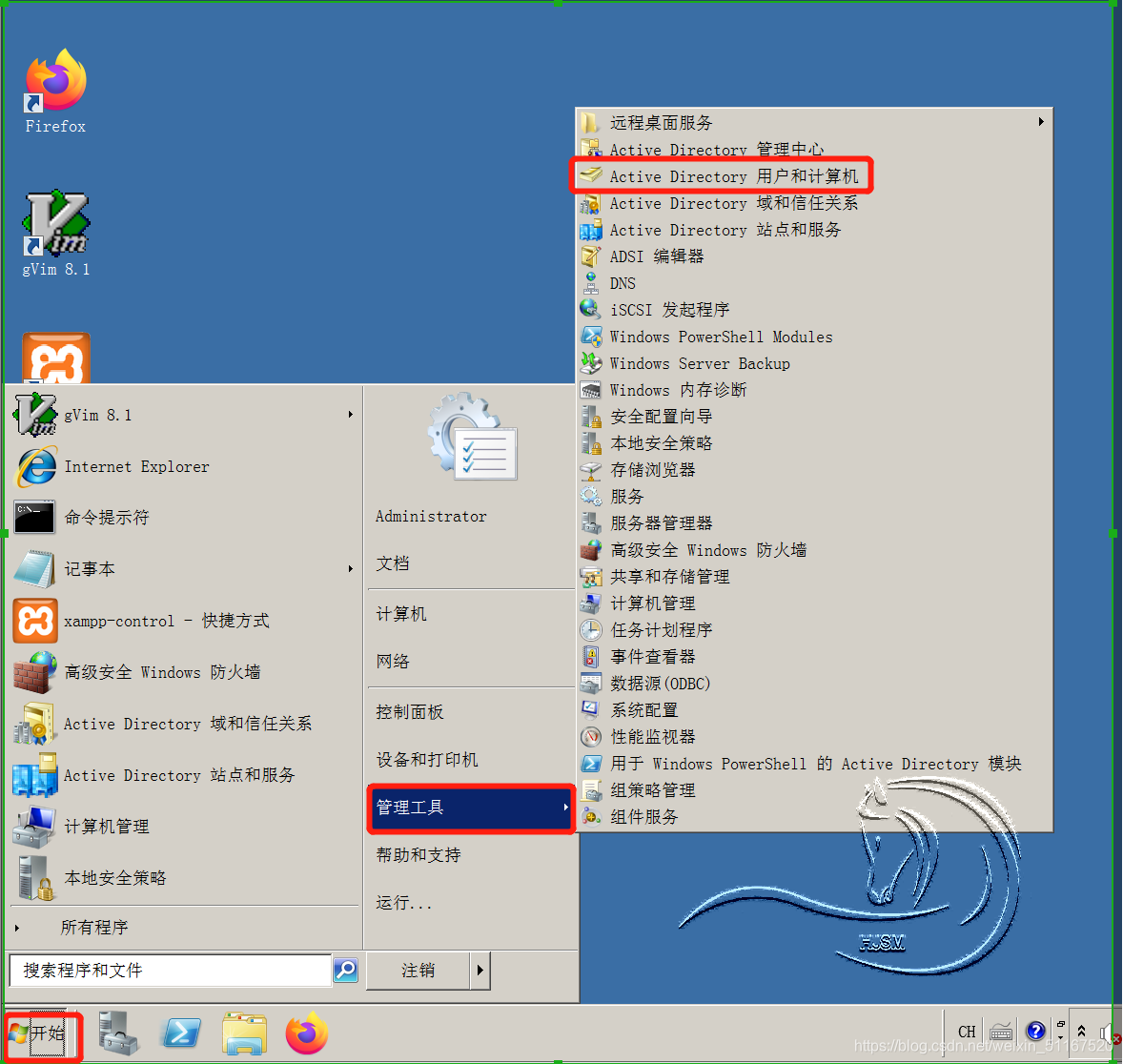
Task: Click search magnifier button in Start menu
Action: [346, 971]
